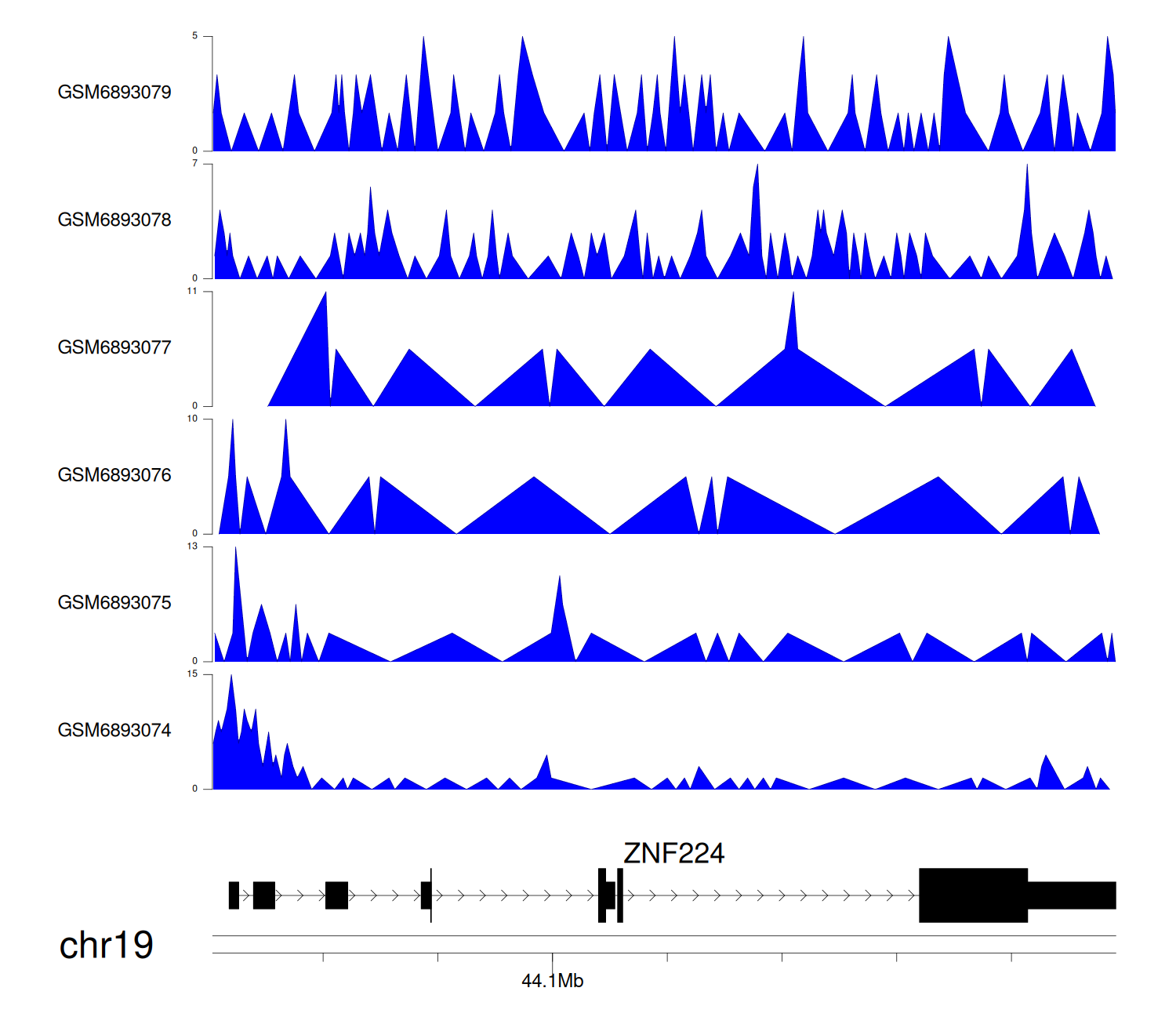Select the GSM6893074 track name
1176x1035 pixels.
[x=114, y=731]
